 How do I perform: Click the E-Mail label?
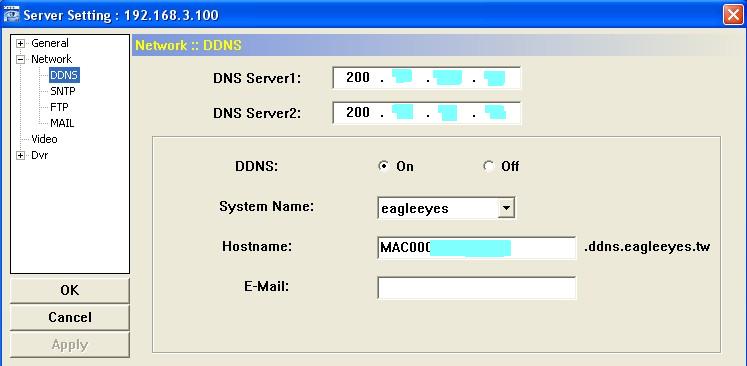[266, 286]
